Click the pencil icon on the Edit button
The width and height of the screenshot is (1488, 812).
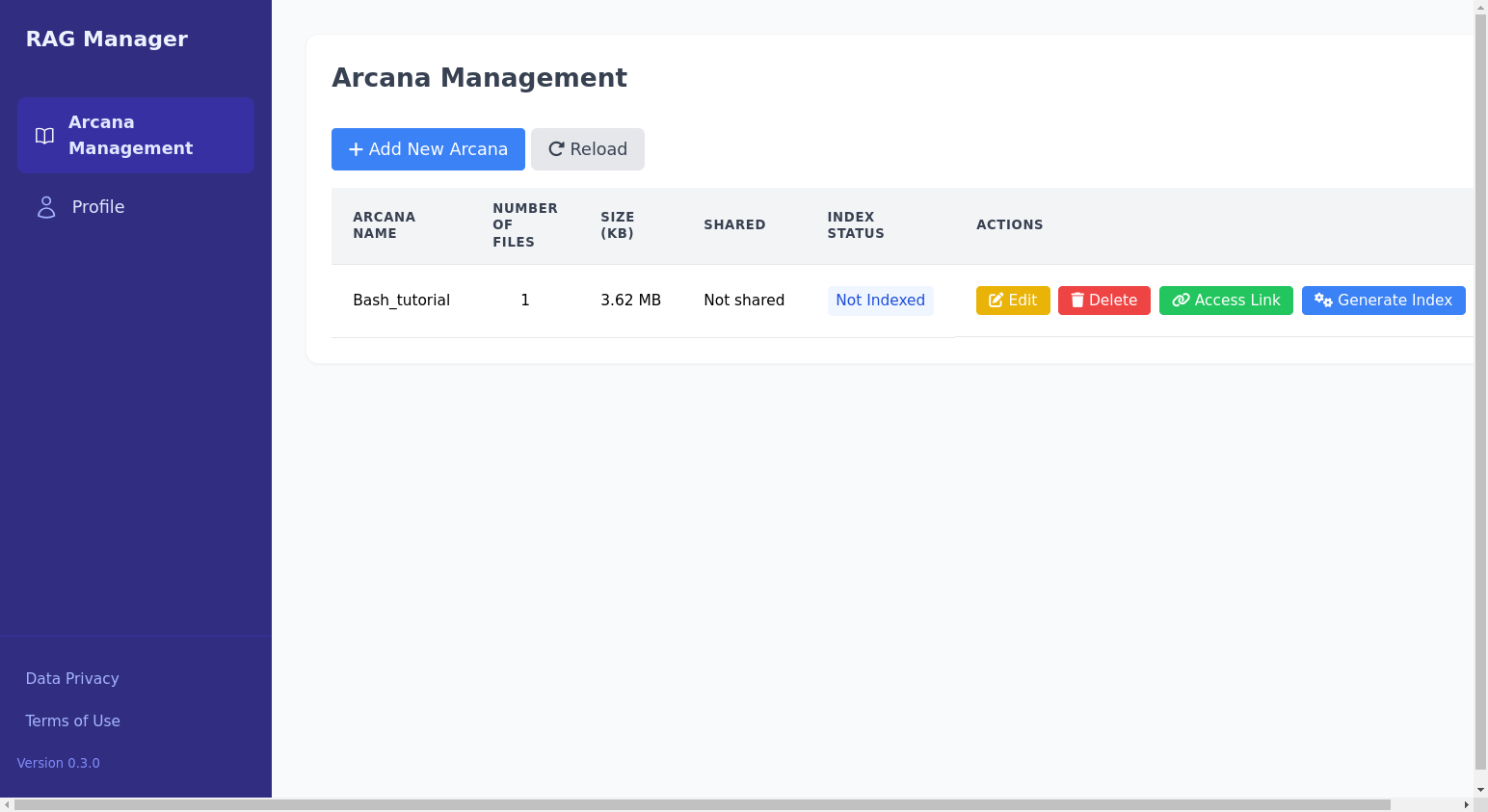click(996, 301)
